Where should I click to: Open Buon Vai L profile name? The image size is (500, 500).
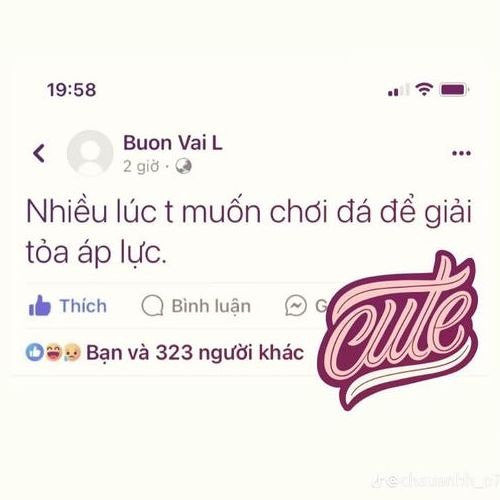pos(173,143)
